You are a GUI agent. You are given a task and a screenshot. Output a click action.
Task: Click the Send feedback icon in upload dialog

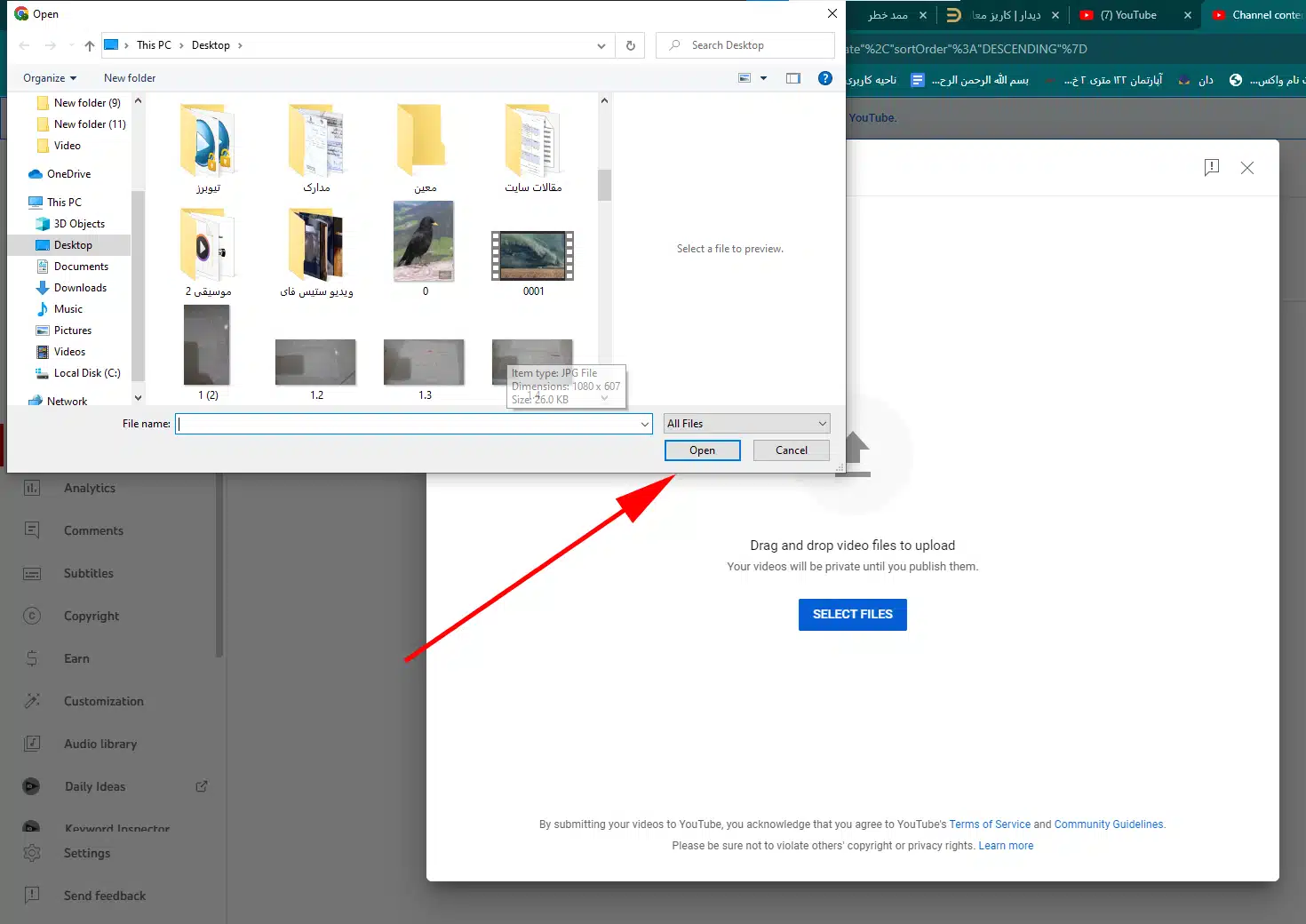tap(1211, 167)
